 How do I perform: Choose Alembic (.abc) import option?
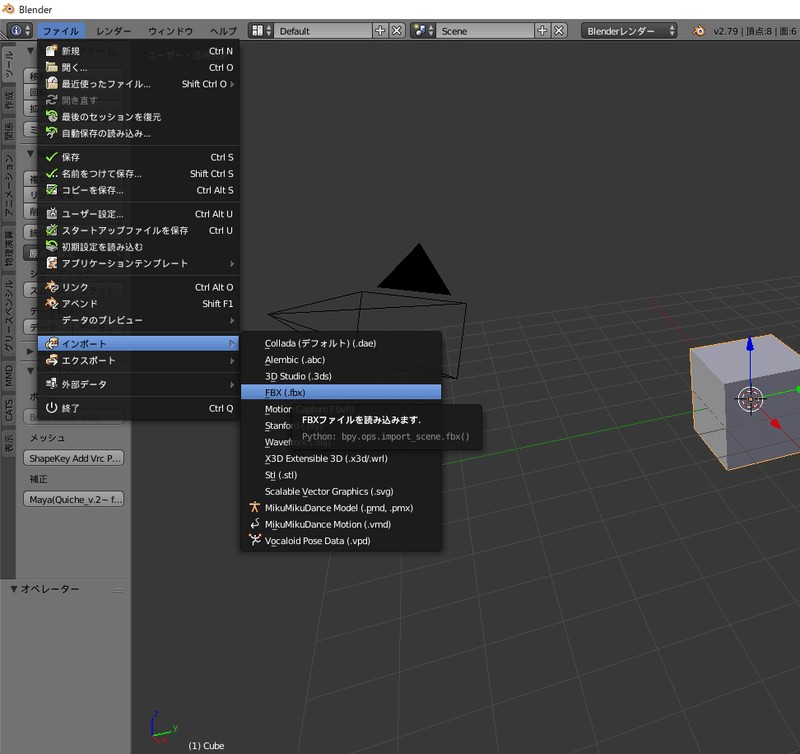click(341, 360)
